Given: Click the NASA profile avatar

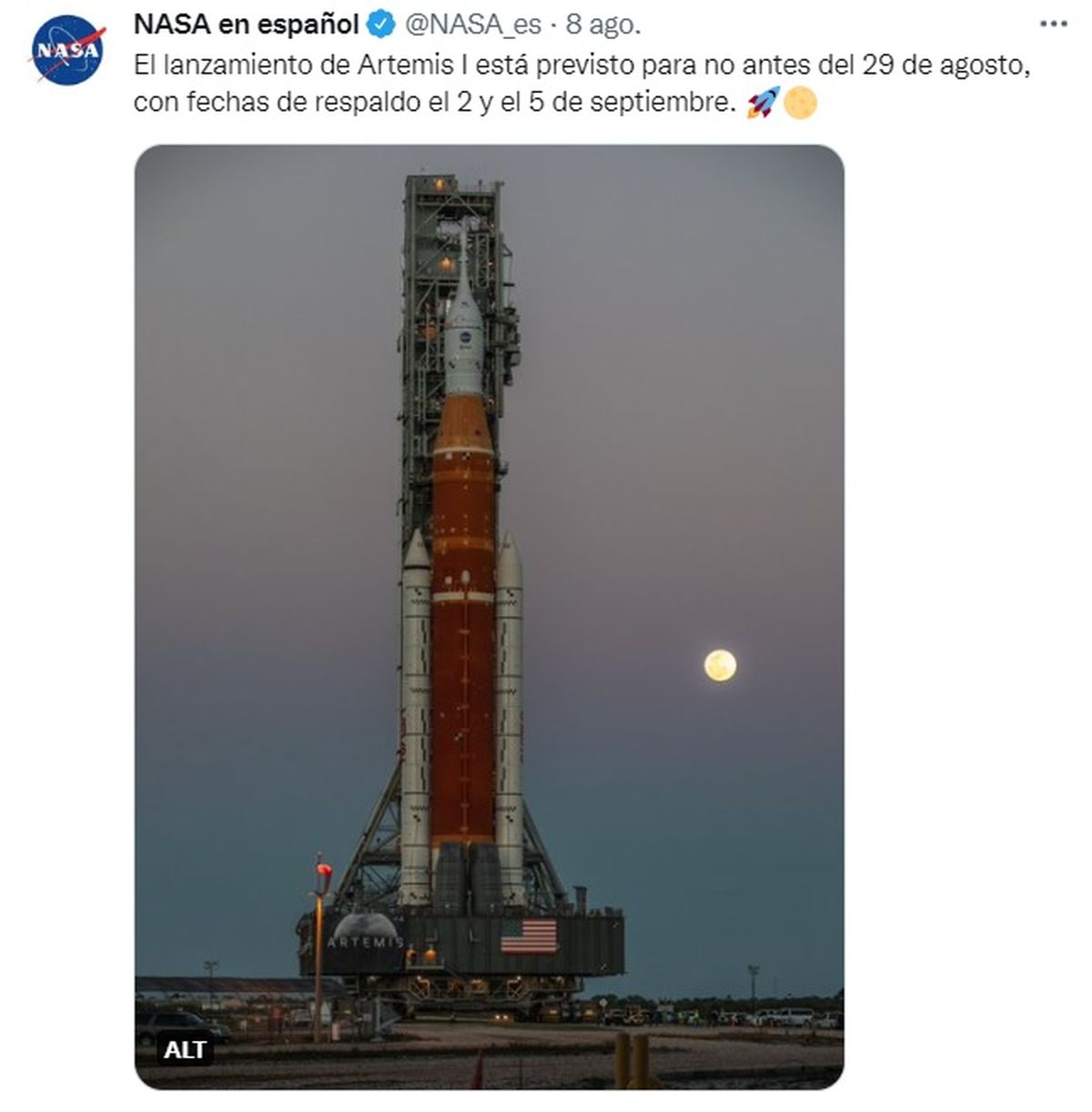Looking at the screenshot, I should pyautogui.click(x=67, y=50).
